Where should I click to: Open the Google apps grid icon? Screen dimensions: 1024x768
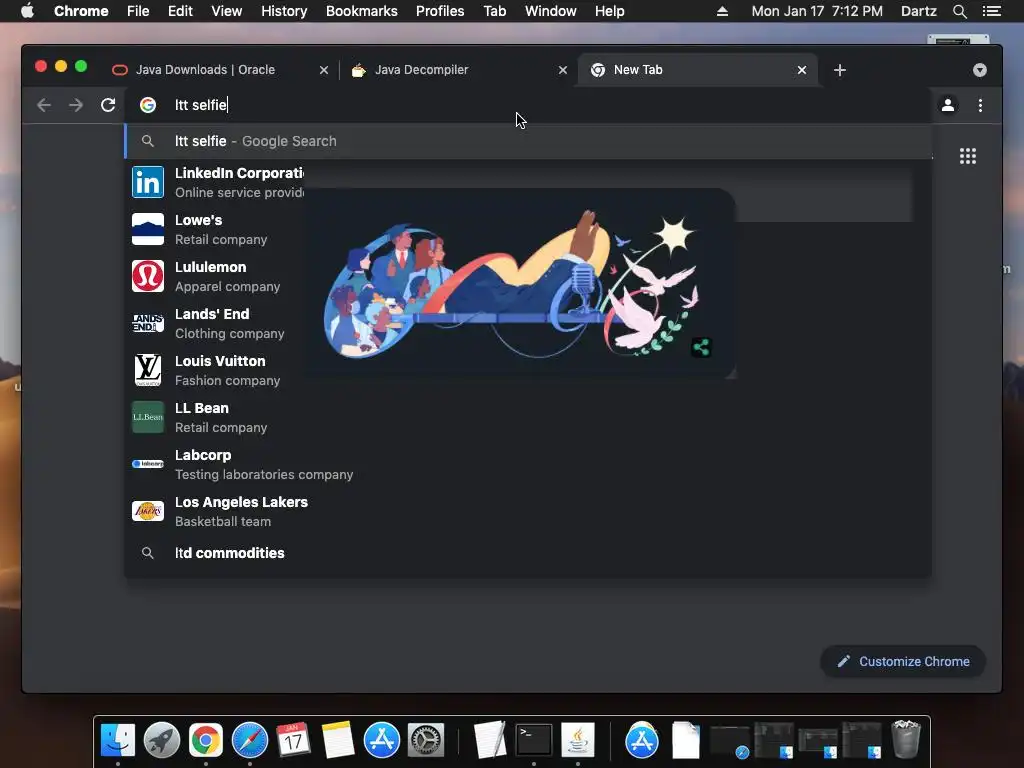coord(968,156)
